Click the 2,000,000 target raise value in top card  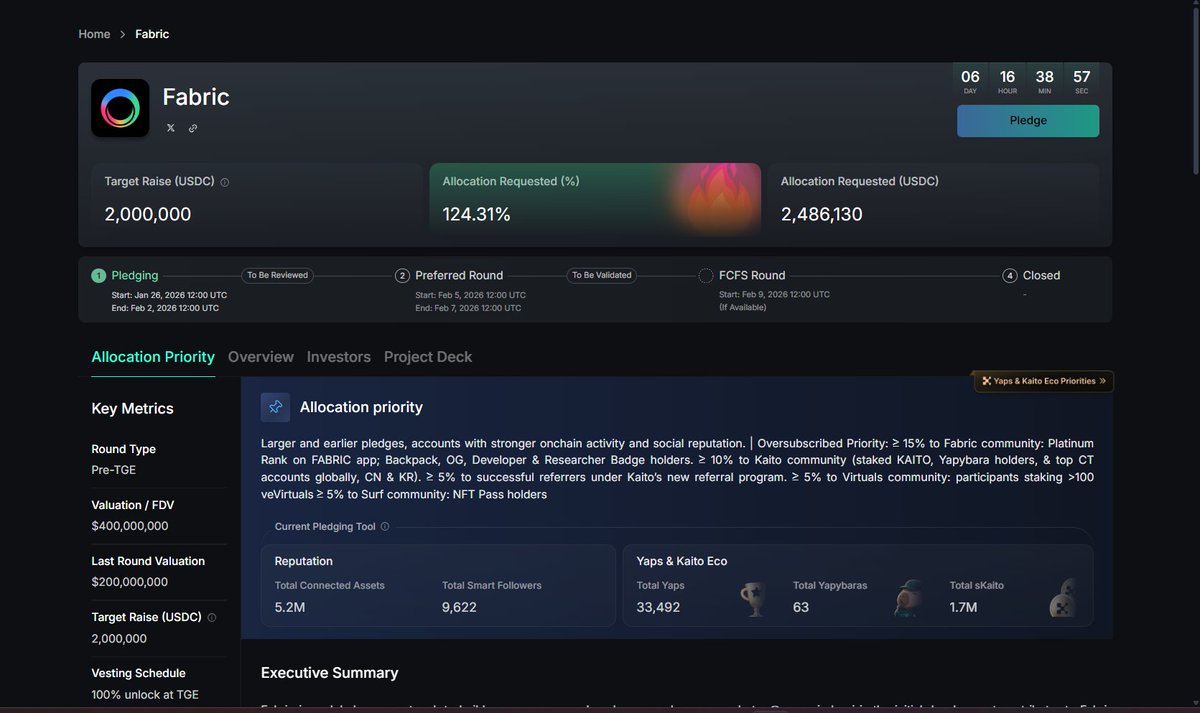click(148, 214)
